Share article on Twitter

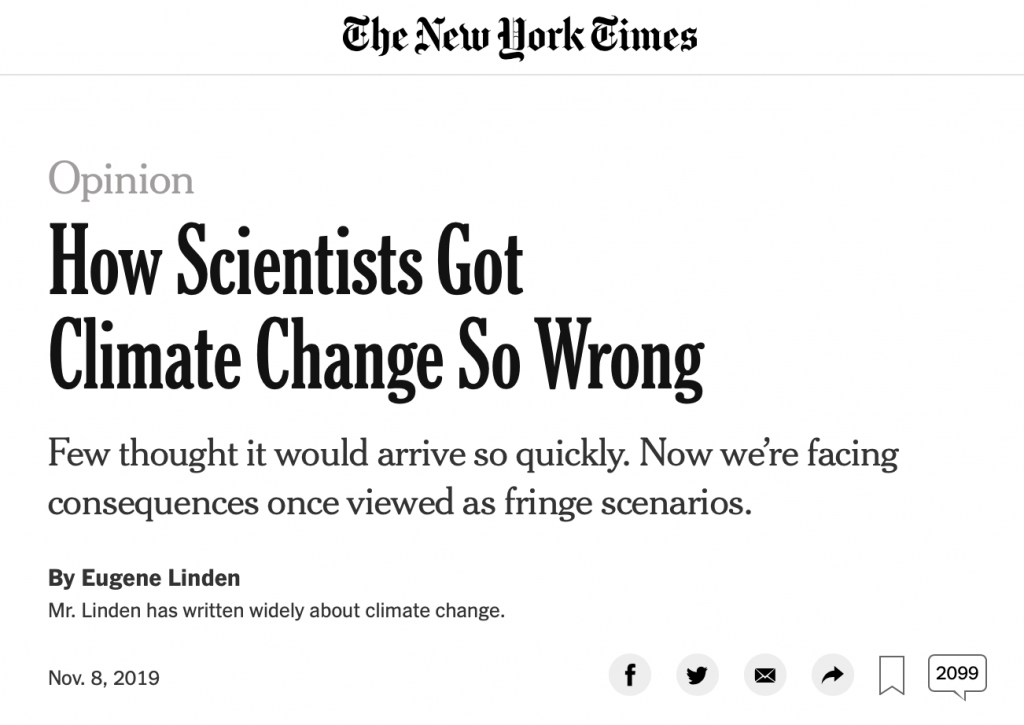point(697,675)
